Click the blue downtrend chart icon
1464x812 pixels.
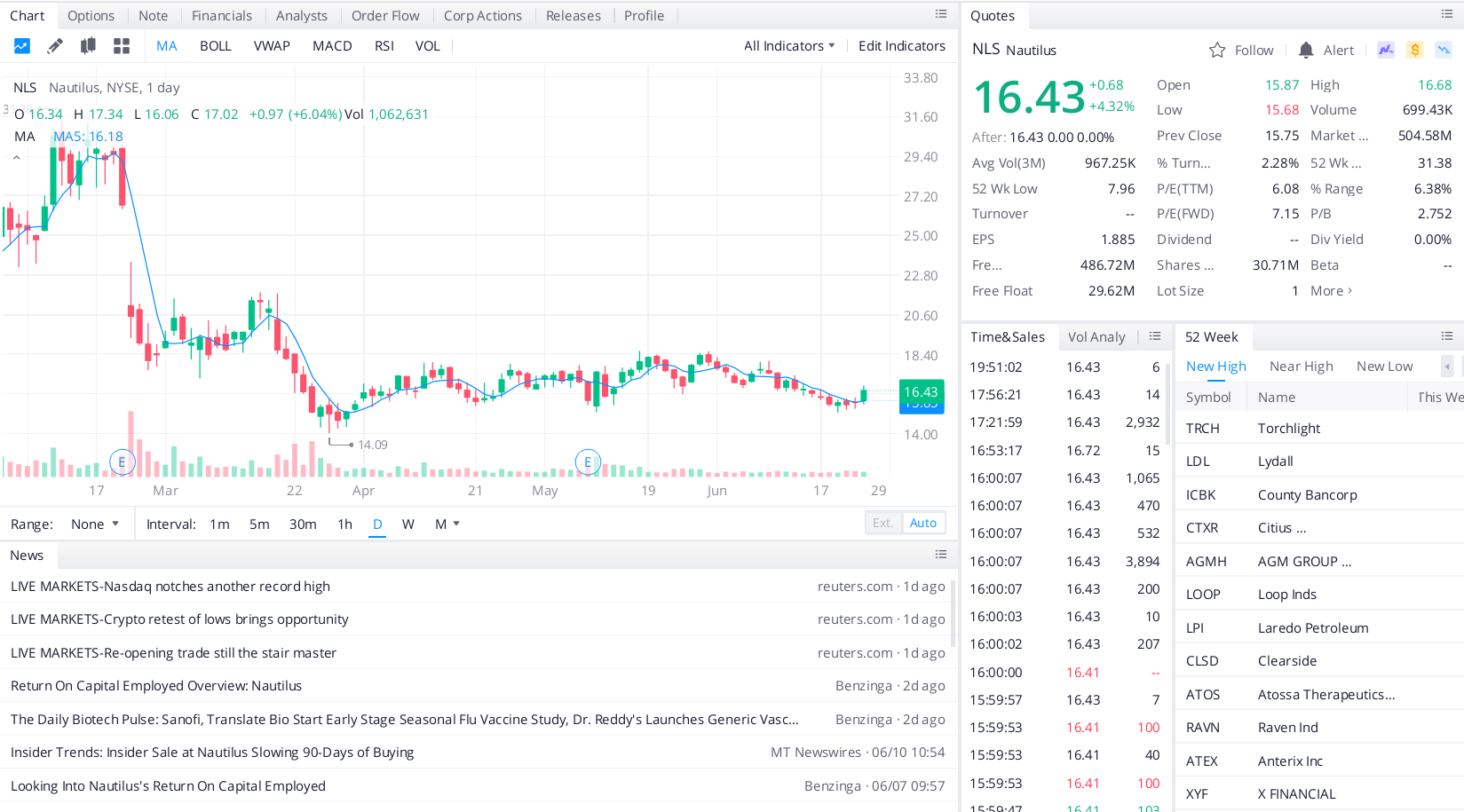(x=1444, y=50)
